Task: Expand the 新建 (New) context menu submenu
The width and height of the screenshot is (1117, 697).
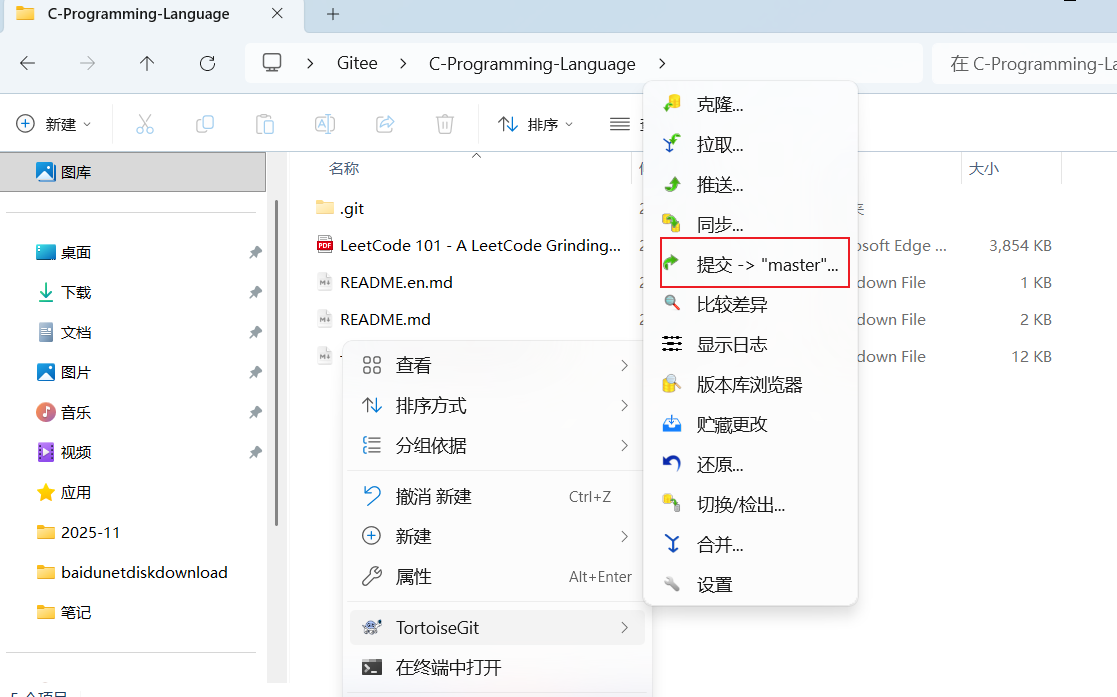Action: click(x=624, y=537)
